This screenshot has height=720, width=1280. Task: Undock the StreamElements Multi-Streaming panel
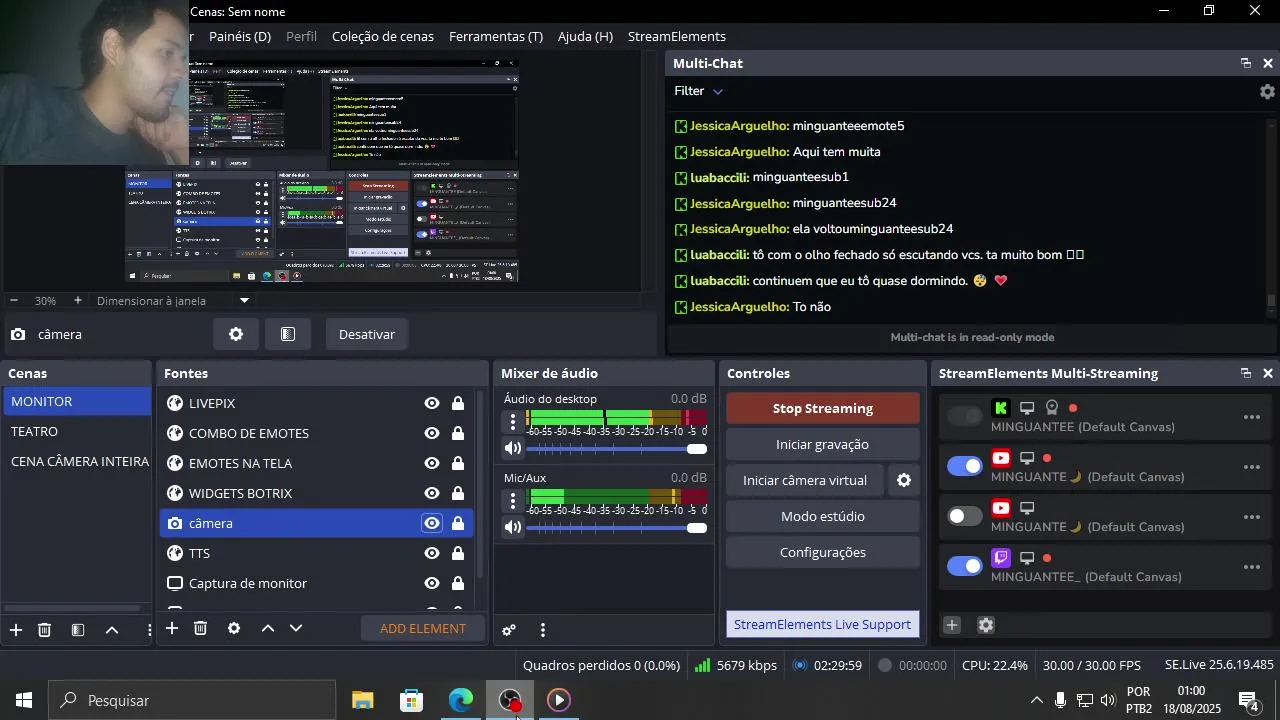(x=1246, y=373)
